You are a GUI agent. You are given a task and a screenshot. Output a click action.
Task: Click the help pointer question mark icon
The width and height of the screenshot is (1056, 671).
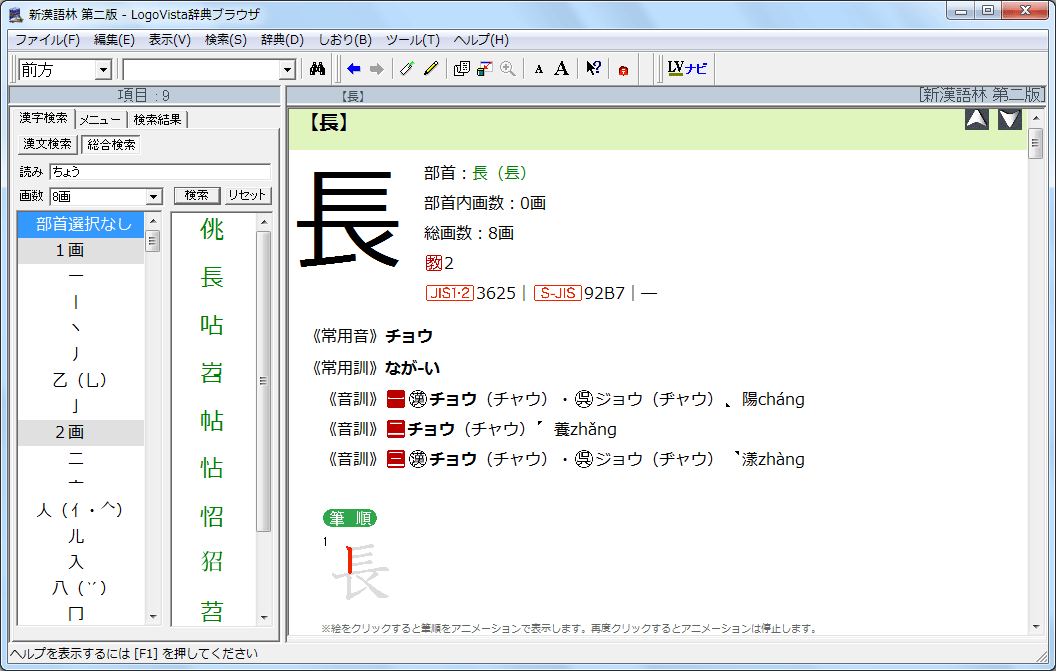tap(593, 69)
